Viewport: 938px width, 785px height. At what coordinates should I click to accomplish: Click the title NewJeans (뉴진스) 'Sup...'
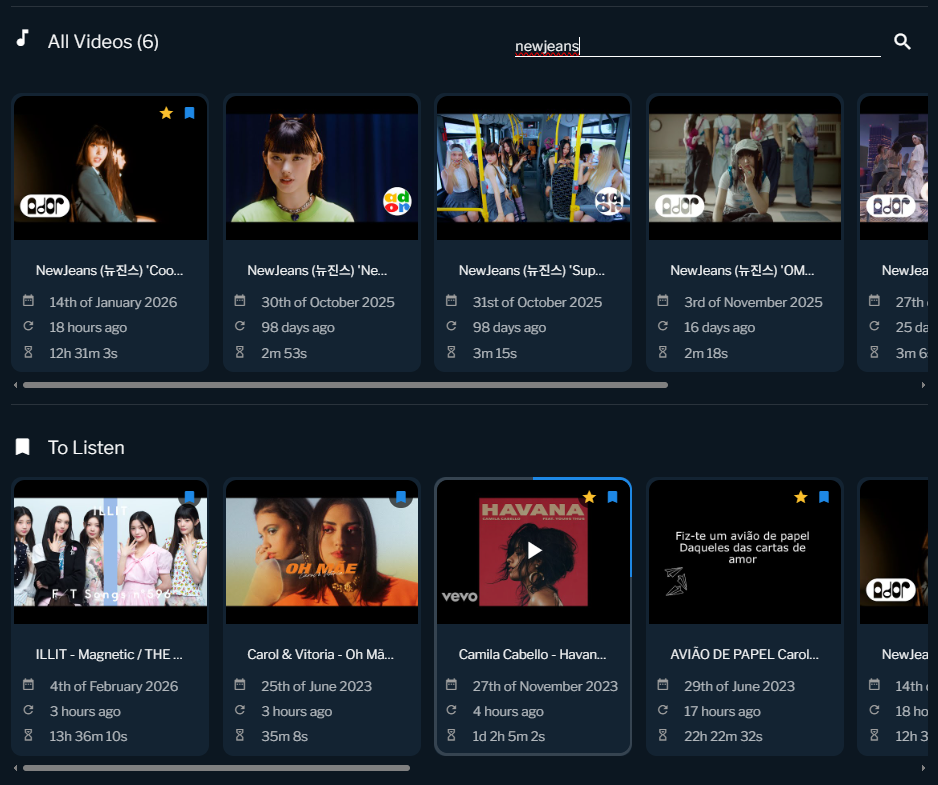(532, 270)
